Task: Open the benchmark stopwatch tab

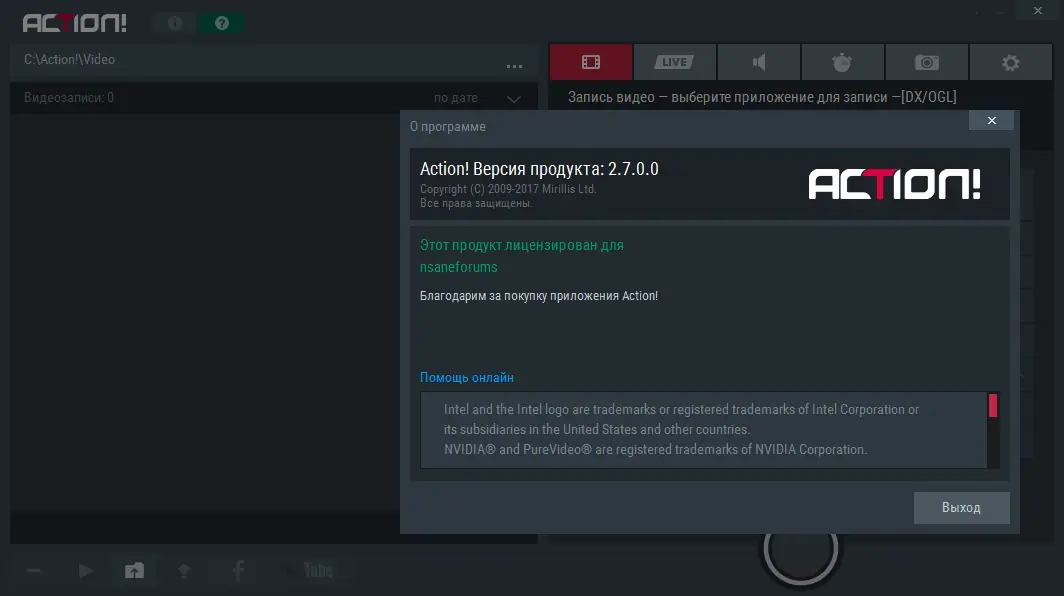Action: click(842, 62)
